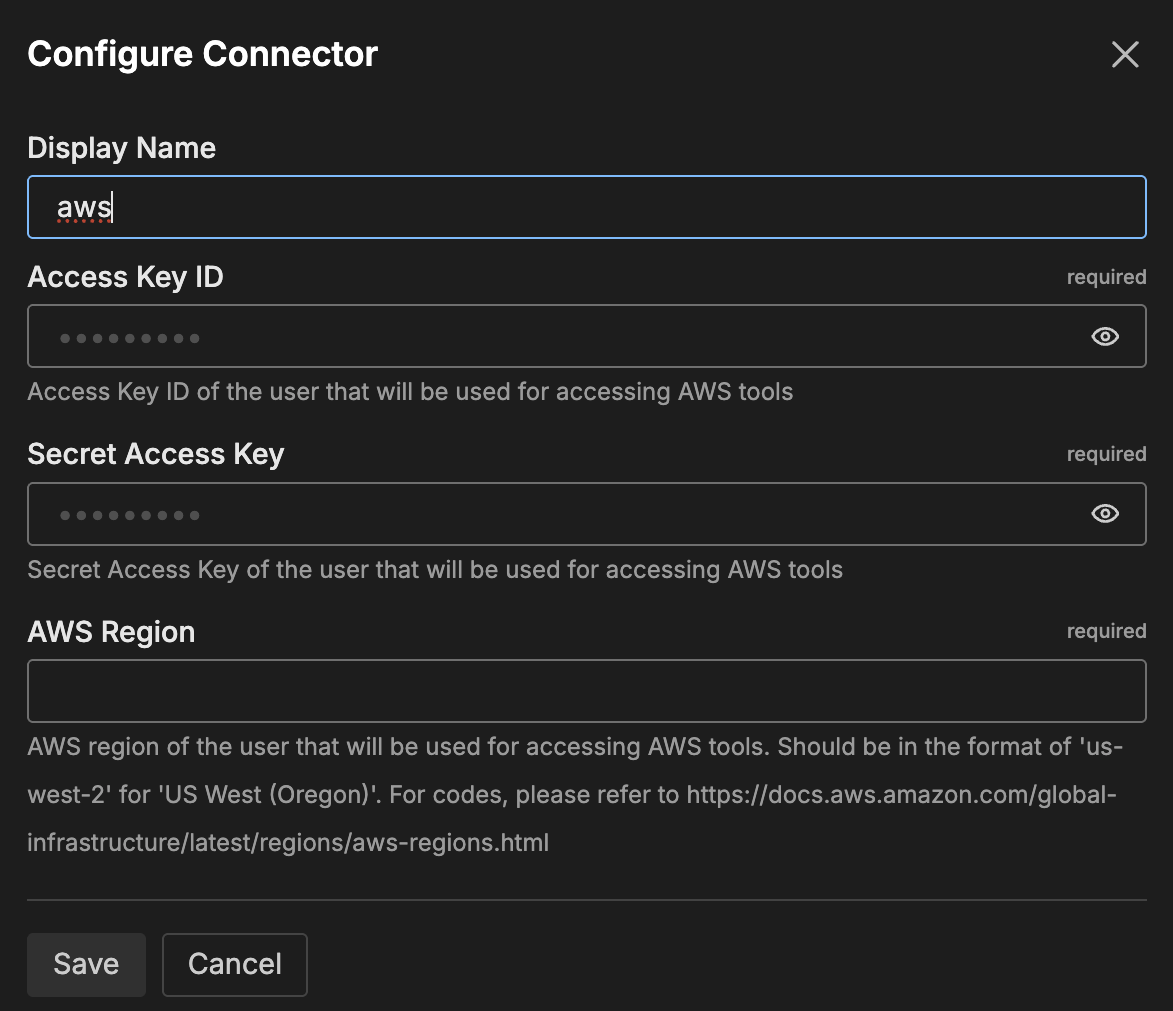This screenshot has height=1011, width=1173.
Task: Select the Secret Access Key label
Action: (x=156, y=454)
